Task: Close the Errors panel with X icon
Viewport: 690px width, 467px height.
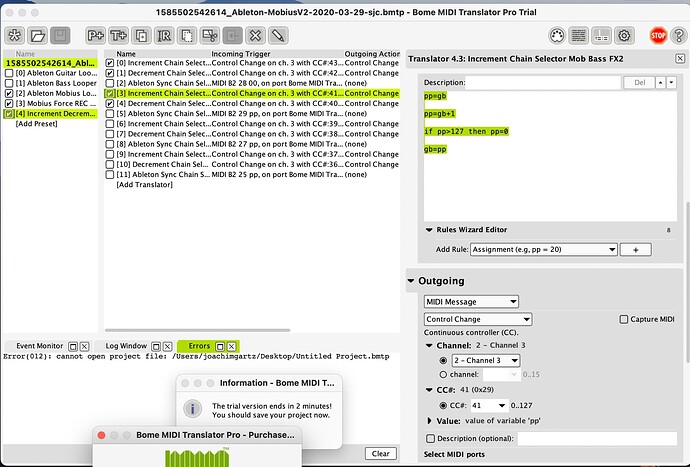Action: click(231, 346)
